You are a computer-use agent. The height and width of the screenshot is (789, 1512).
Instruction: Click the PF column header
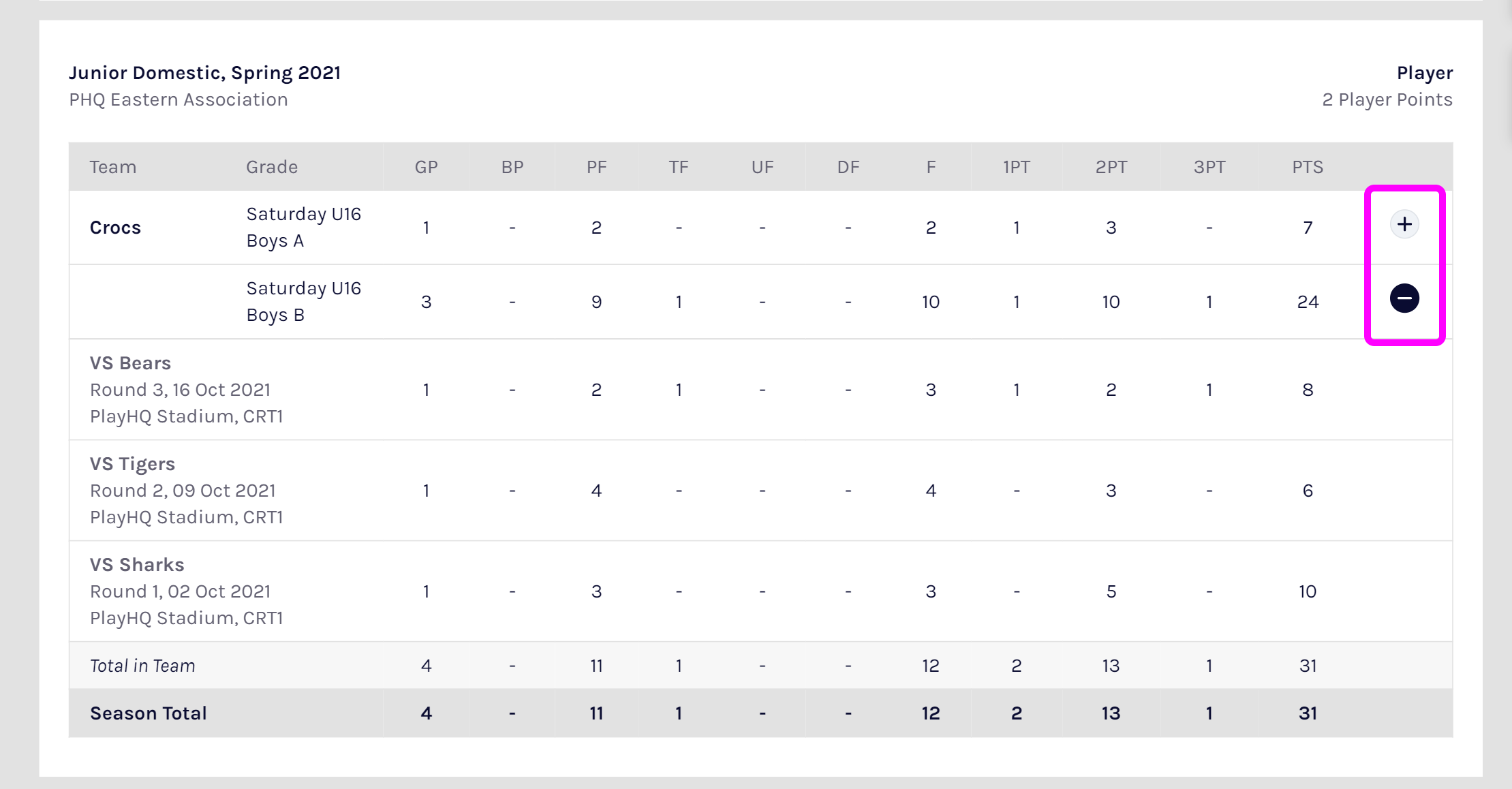pos(596,166)
